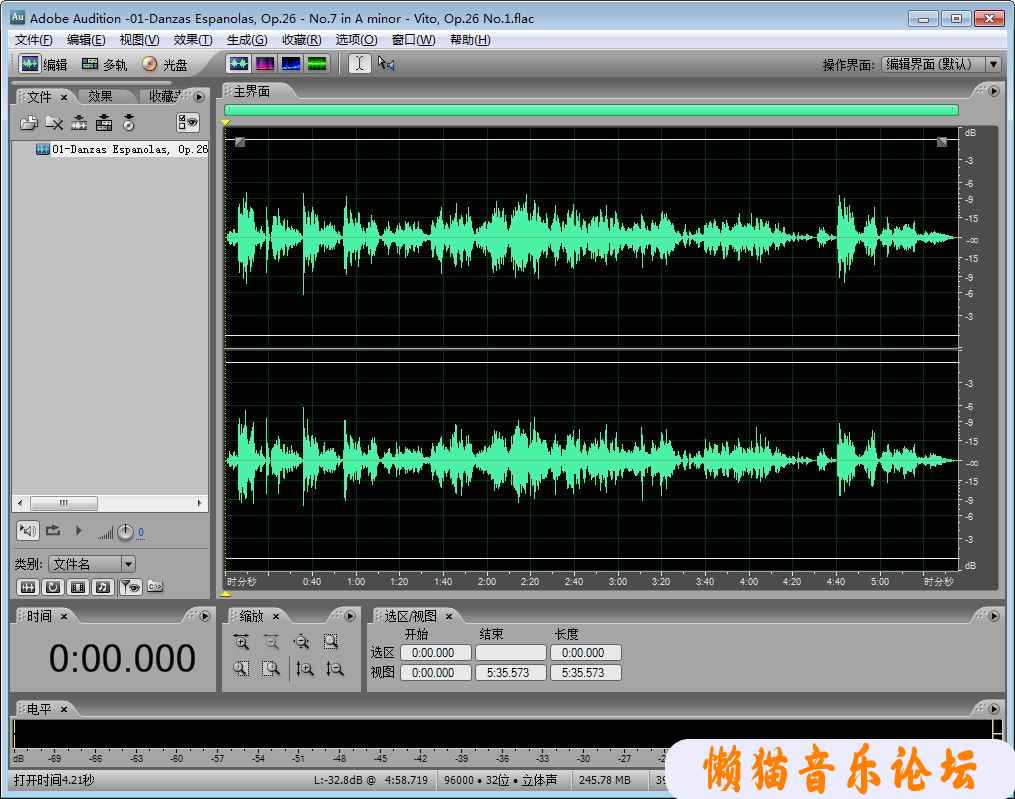Close the 文件 panel tab

64,97
